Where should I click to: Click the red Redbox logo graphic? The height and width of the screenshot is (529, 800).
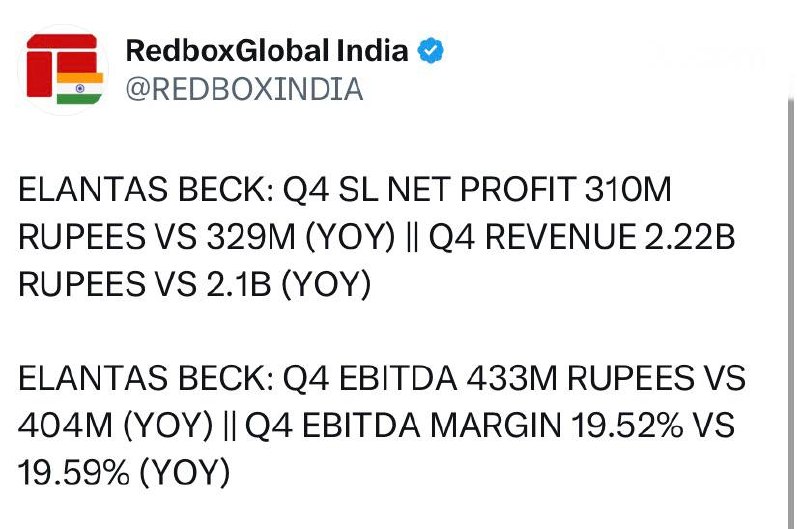click(61, 65)
